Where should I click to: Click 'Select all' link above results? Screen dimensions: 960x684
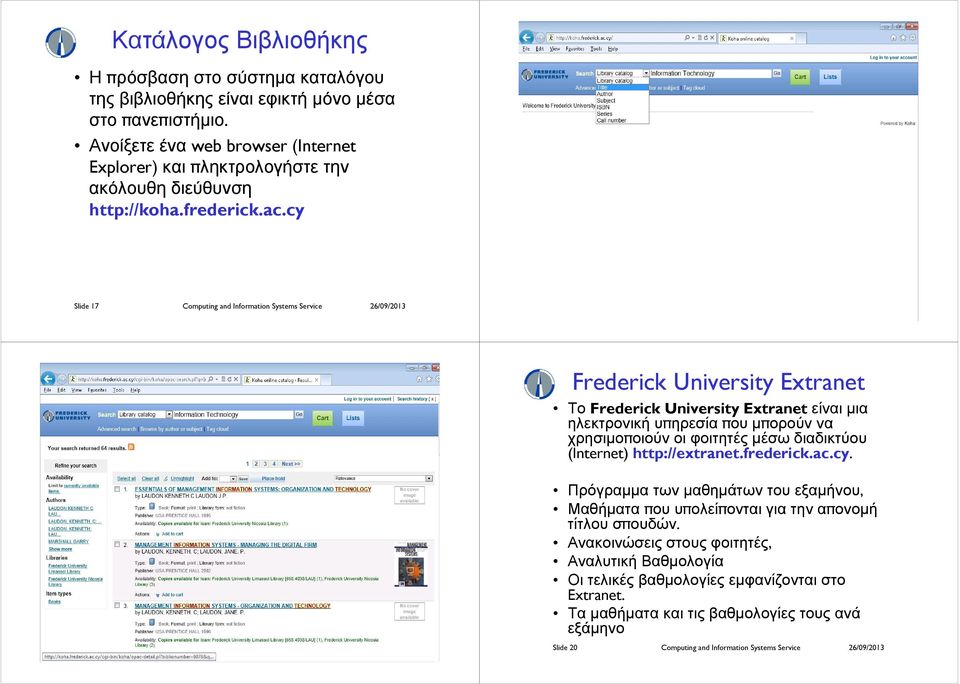tap(126, 479)
